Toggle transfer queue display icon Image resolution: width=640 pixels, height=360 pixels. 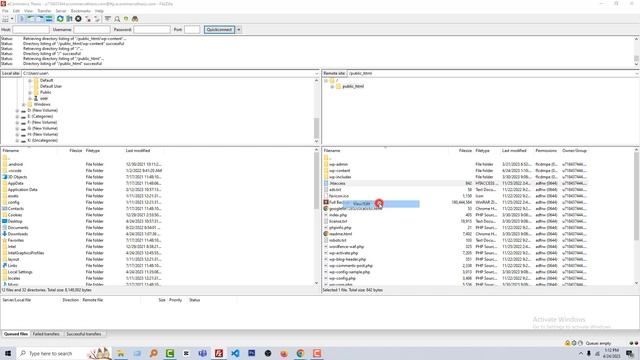tap(49, 19)
